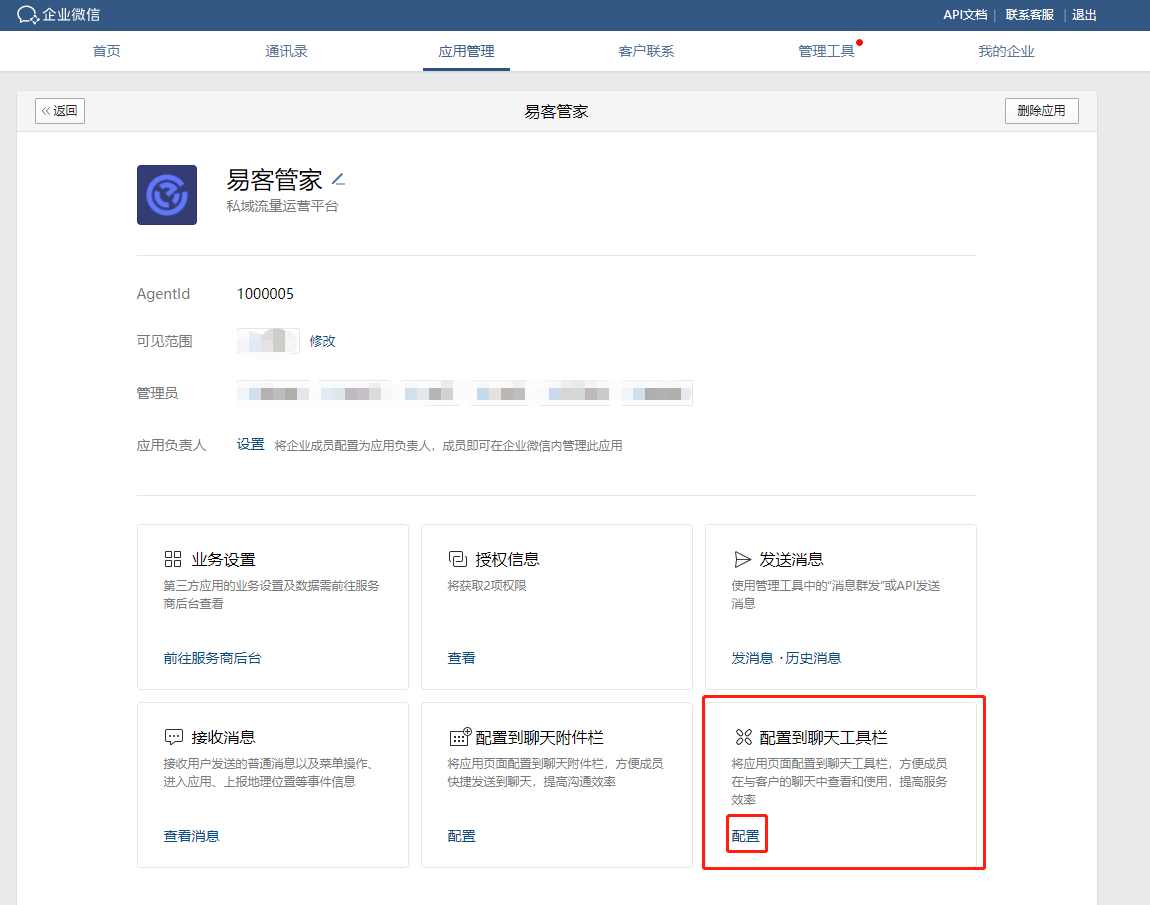Click 配置 under 配置到聊天工具栏
1150x905 pixels.
[746, 836]
